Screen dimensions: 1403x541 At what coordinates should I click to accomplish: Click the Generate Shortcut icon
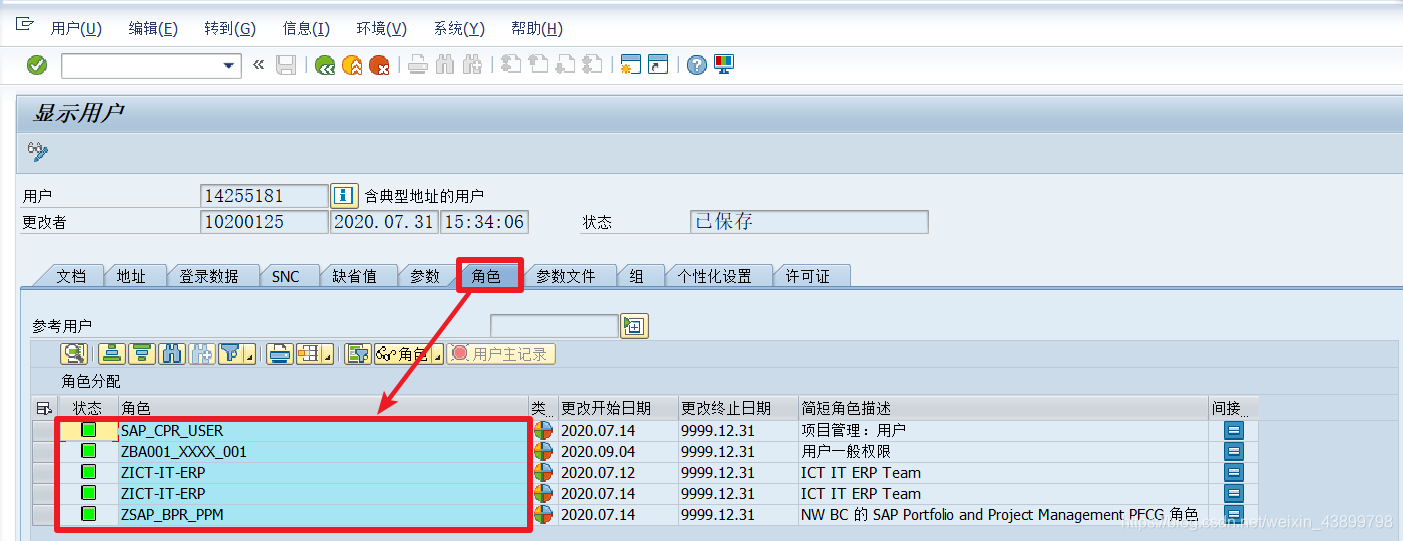[x=657, y=65]
